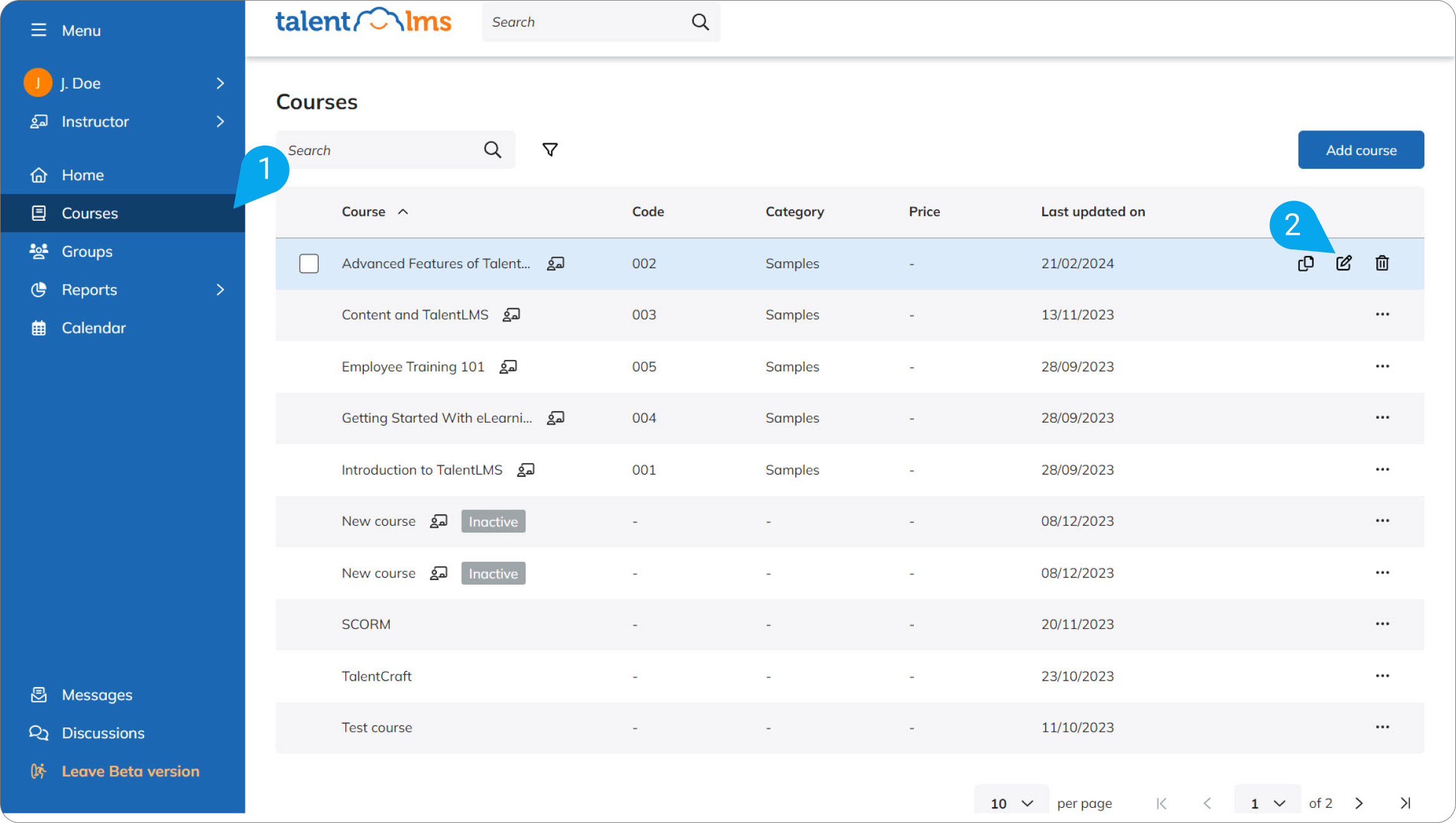Toggle the Inactive label on the second New course
Image resolution: width=1456 pixels, height=823 pixels.
click(493, 572)
